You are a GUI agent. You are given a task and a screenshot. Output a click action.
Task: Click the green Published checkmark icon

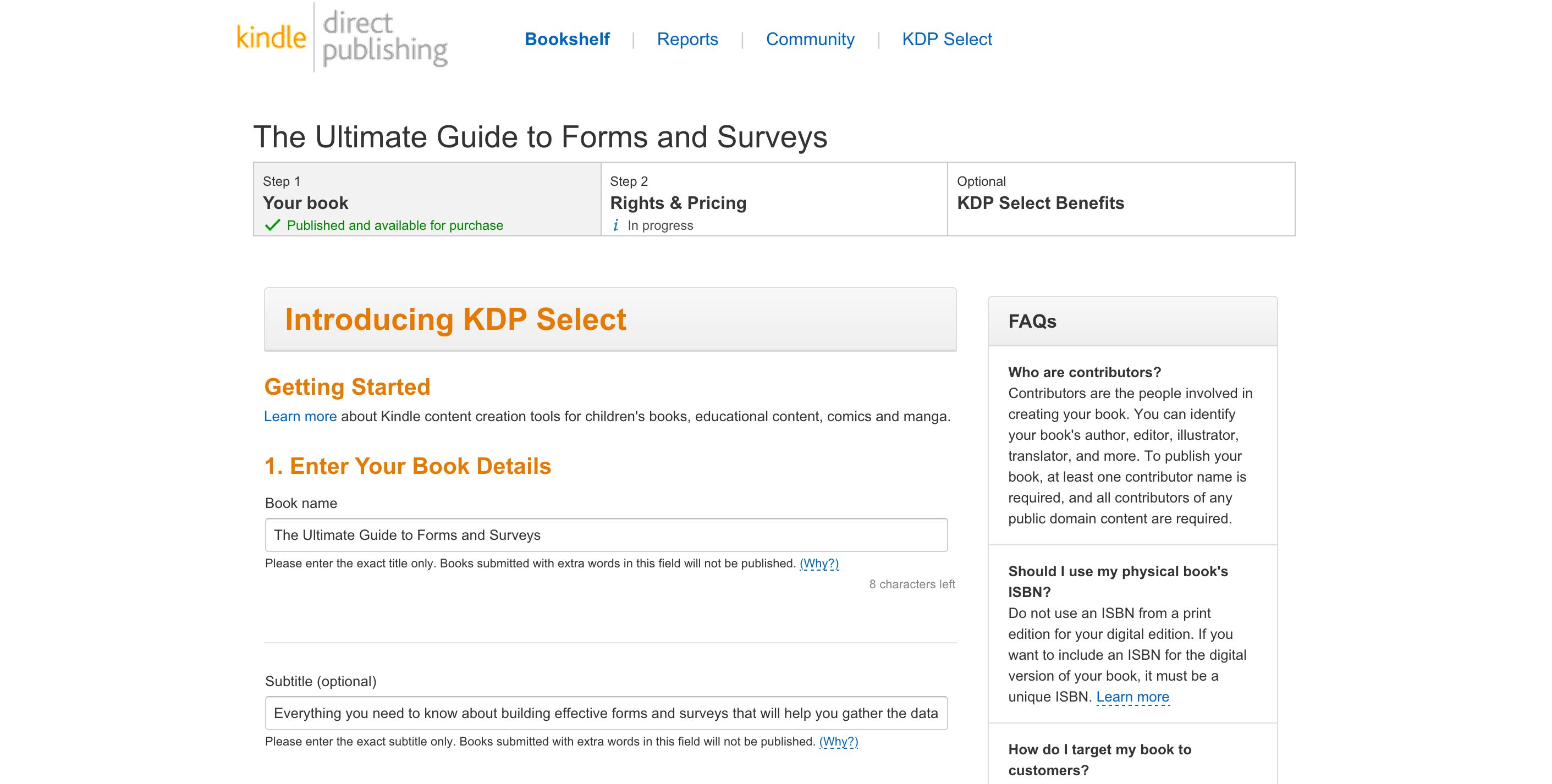(272, 225)
